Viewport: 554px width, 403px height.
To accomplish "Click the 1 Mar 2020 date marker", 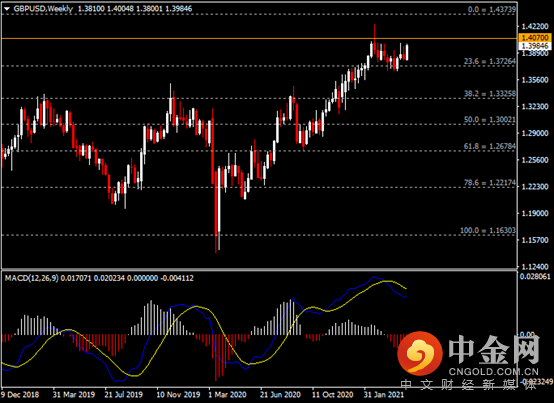I will click(227, 394).
